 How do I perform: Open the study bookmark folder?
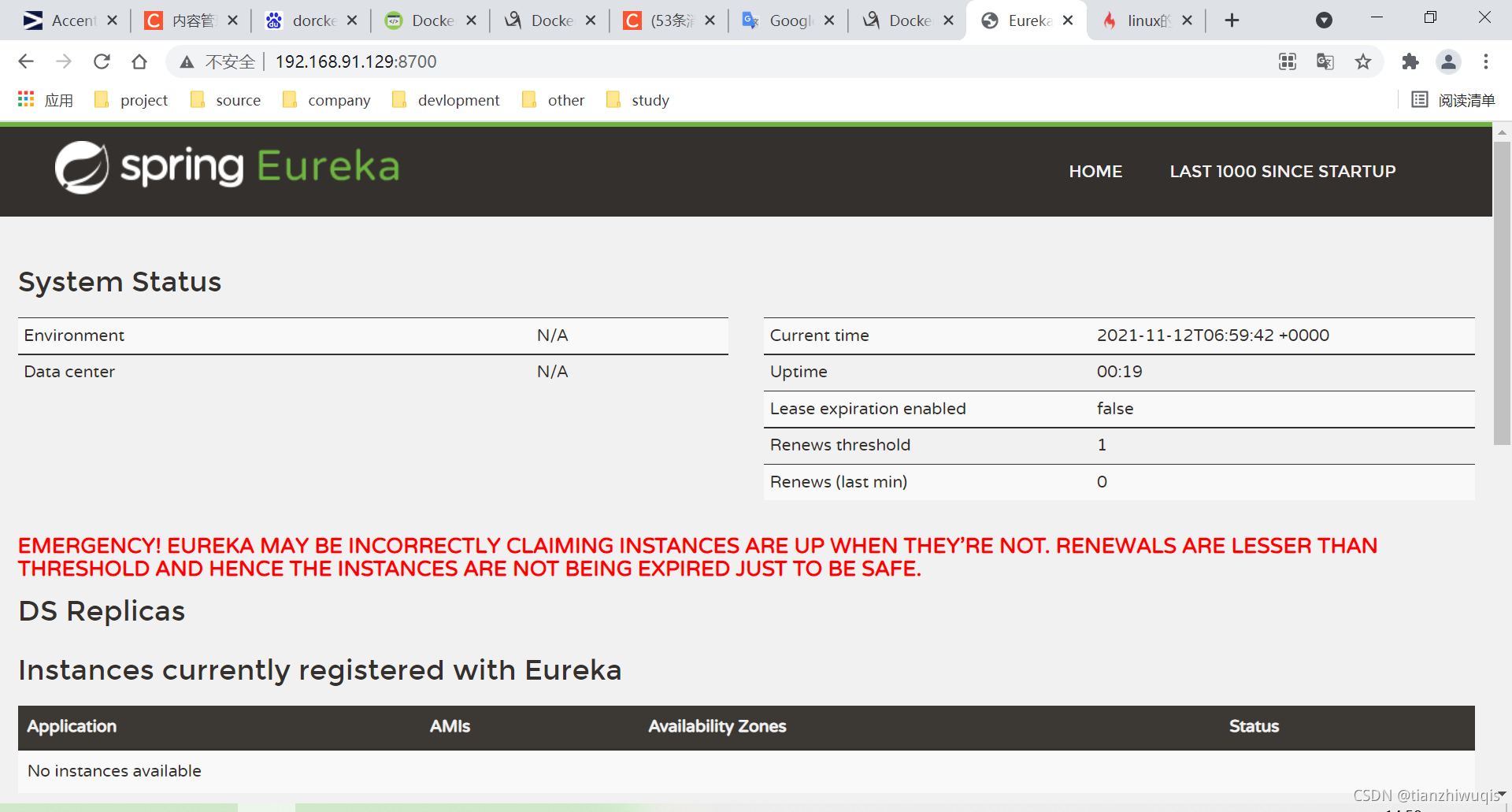(637, 100)
